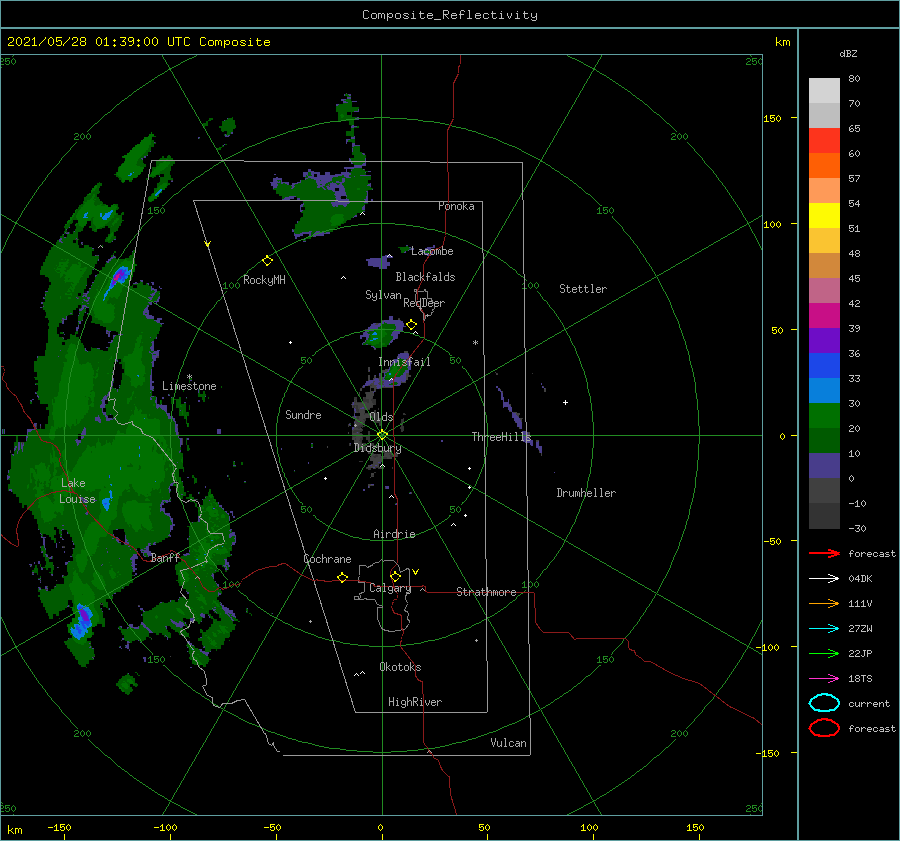Click the 20 dBZ green color swatch
900x841 pixels.
click(x=824, y=416)
